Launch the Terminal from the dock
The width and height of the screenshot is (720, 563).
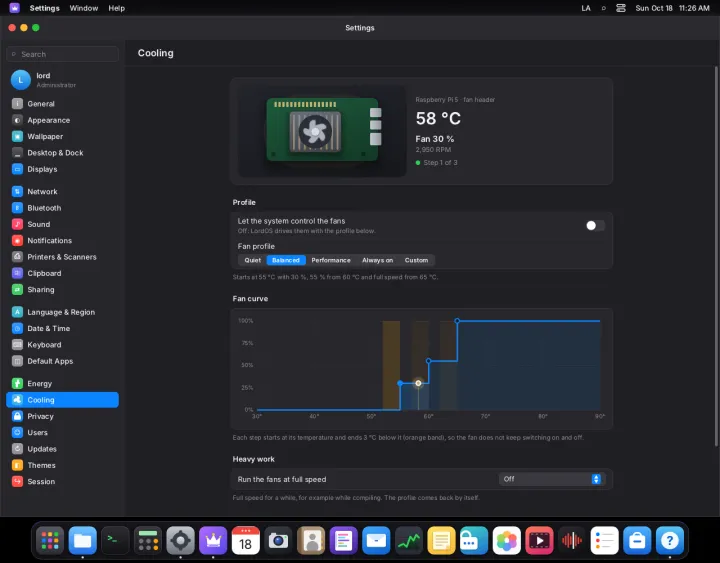[x=115, y=540]
